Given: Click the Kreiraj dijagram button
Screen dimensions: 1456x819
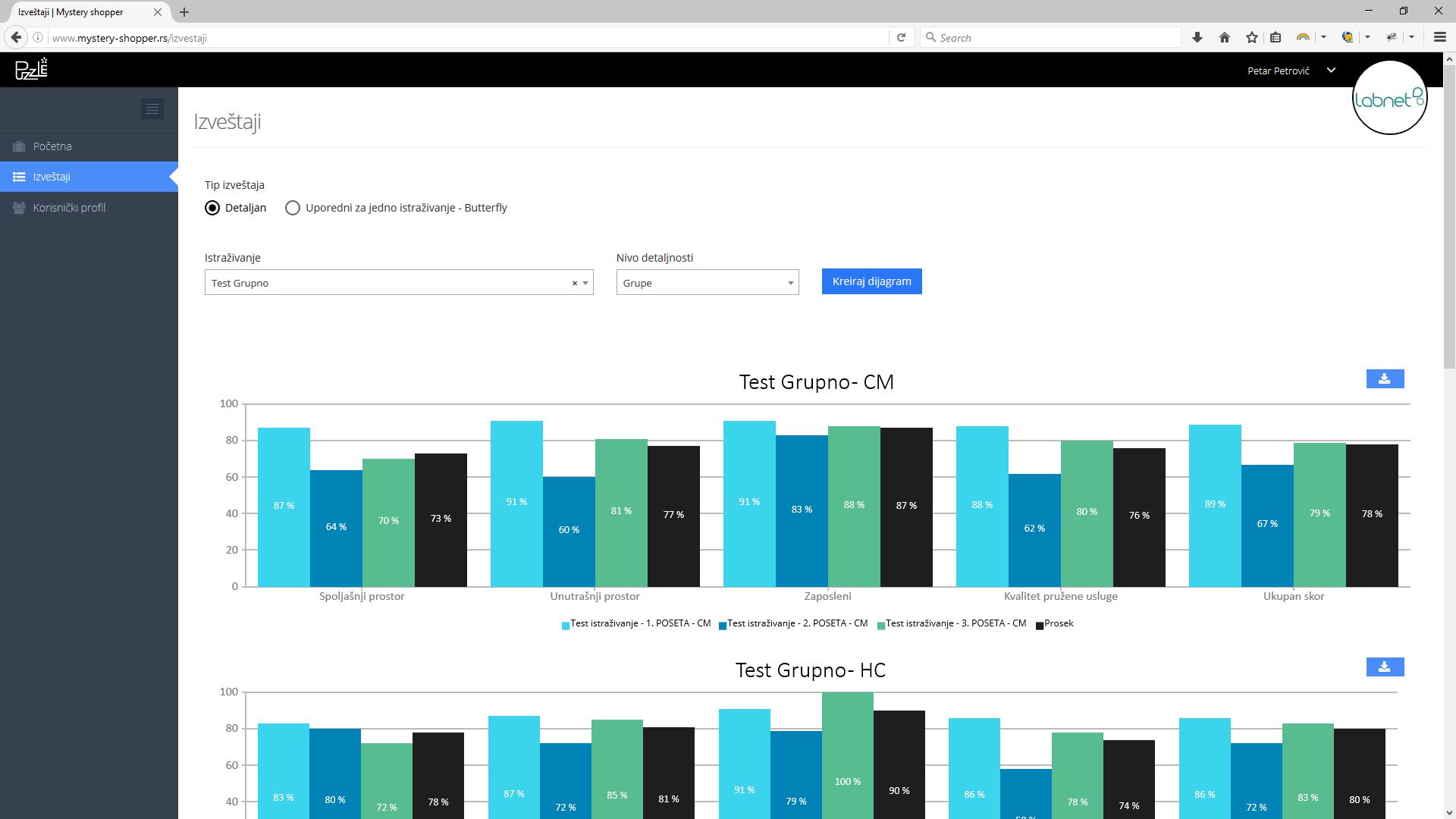Looking at the screenshot, I should point(872,281).
